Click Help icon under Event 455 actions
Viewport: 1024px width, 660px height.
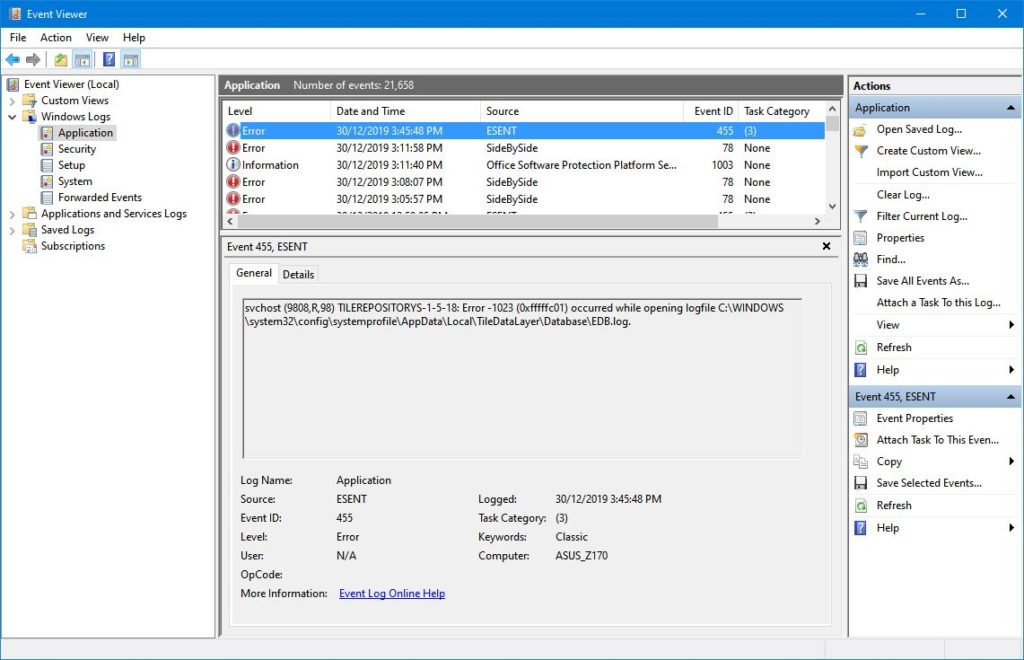coord(861,528)
